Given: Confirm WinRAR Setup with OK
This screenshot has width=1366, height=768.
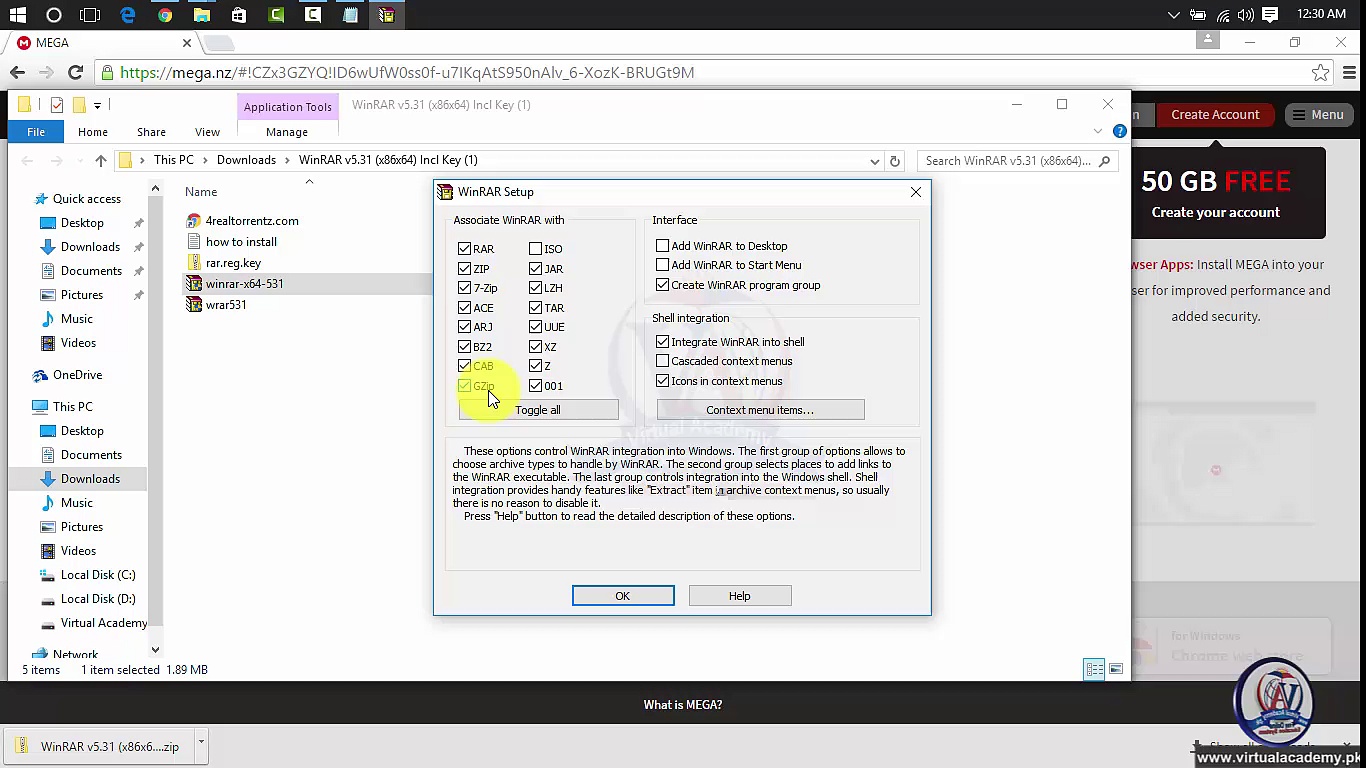Looking at the screenshot, I should 623,596.
